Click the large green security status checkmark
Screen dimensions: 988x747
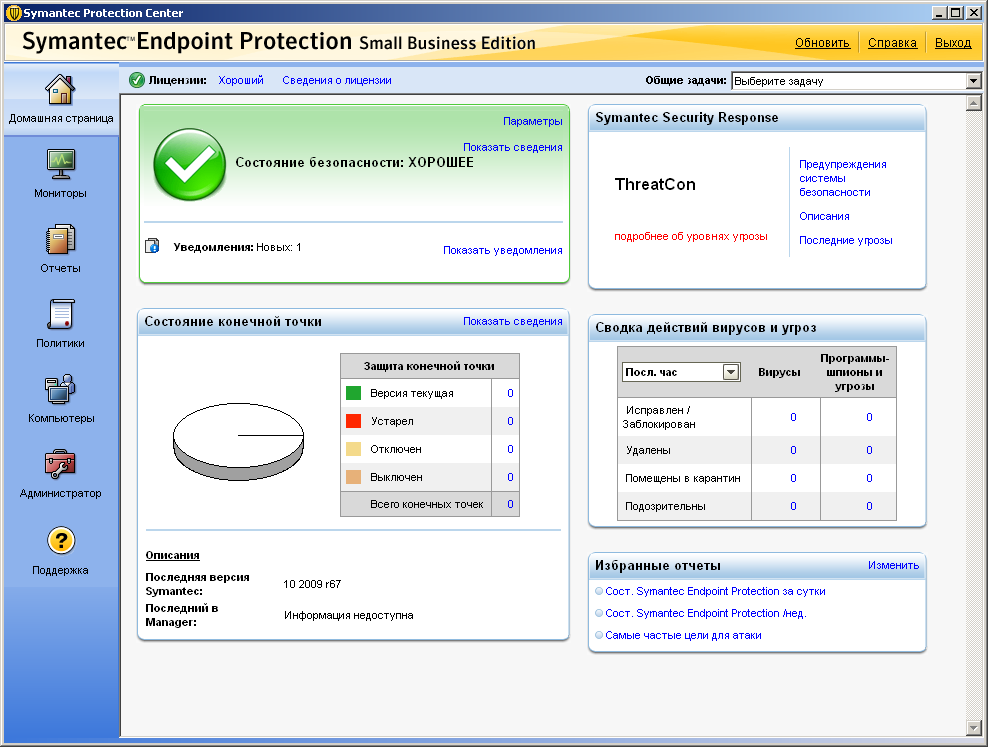tap(189, 165)
